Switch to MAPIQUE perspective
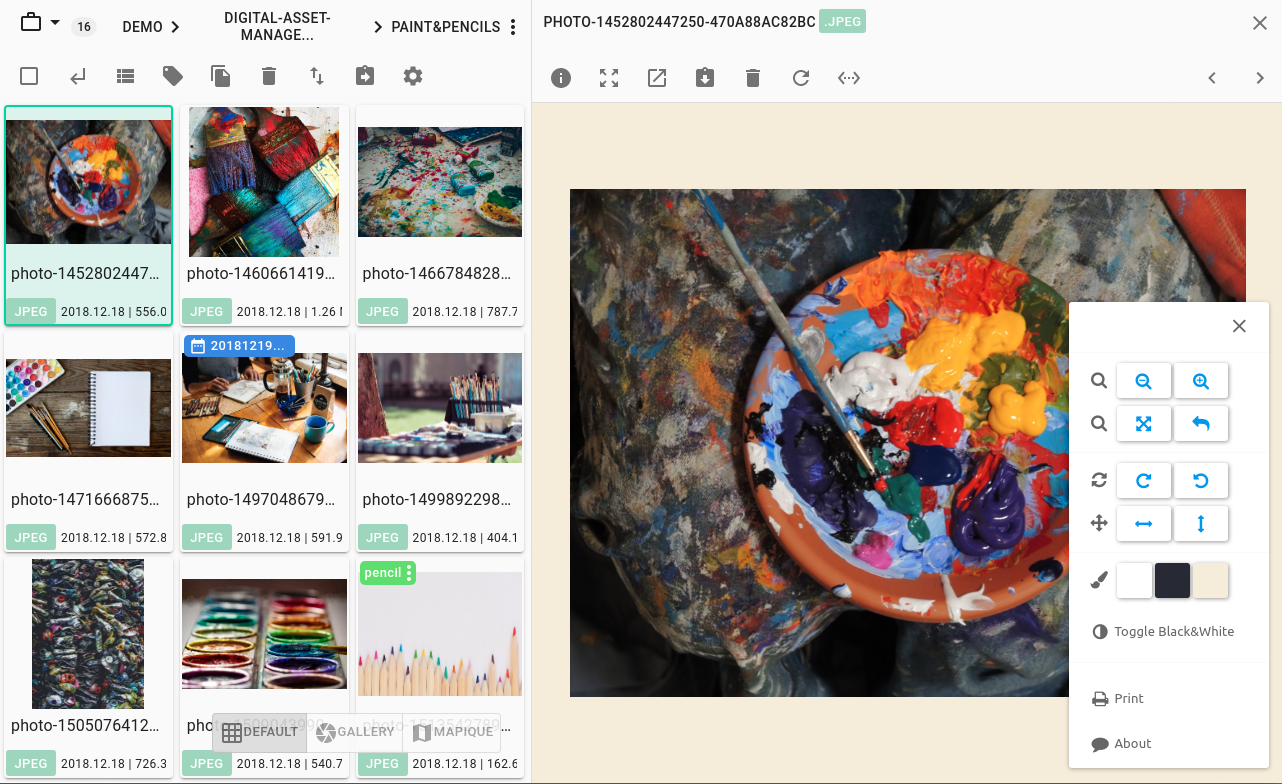The width and height of the screenshot is (1282, 784). tap(453, 732)
